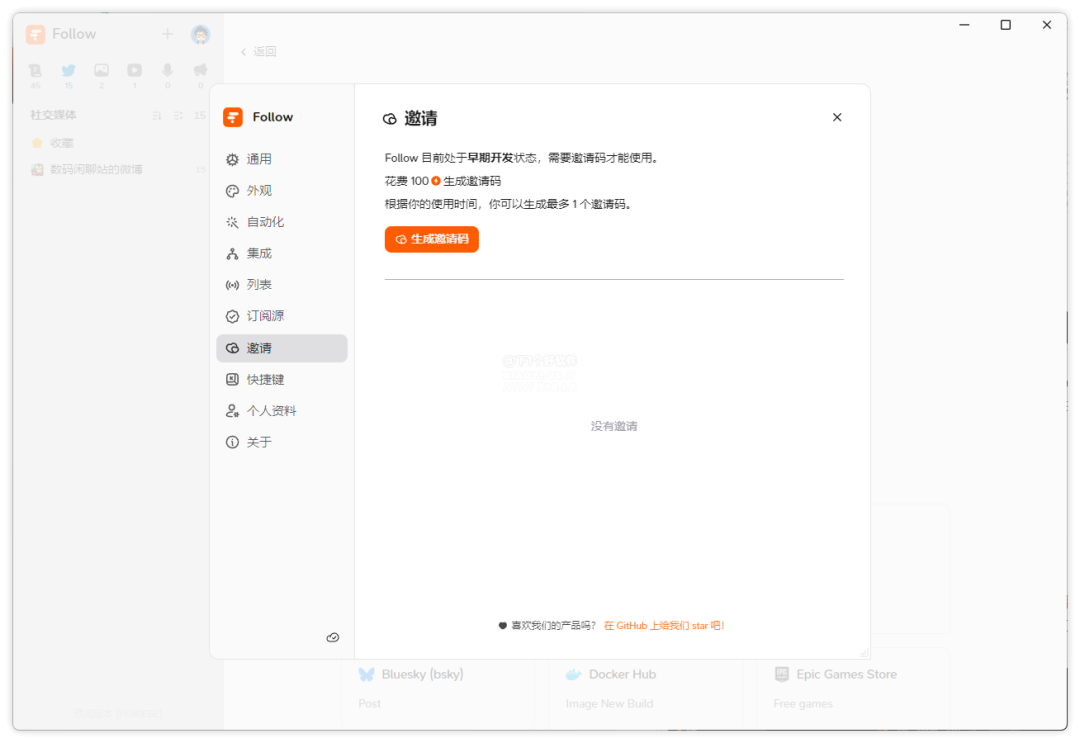
Task: Click the sort icon beside 社交媒体
Action: [x=157, y=116]
